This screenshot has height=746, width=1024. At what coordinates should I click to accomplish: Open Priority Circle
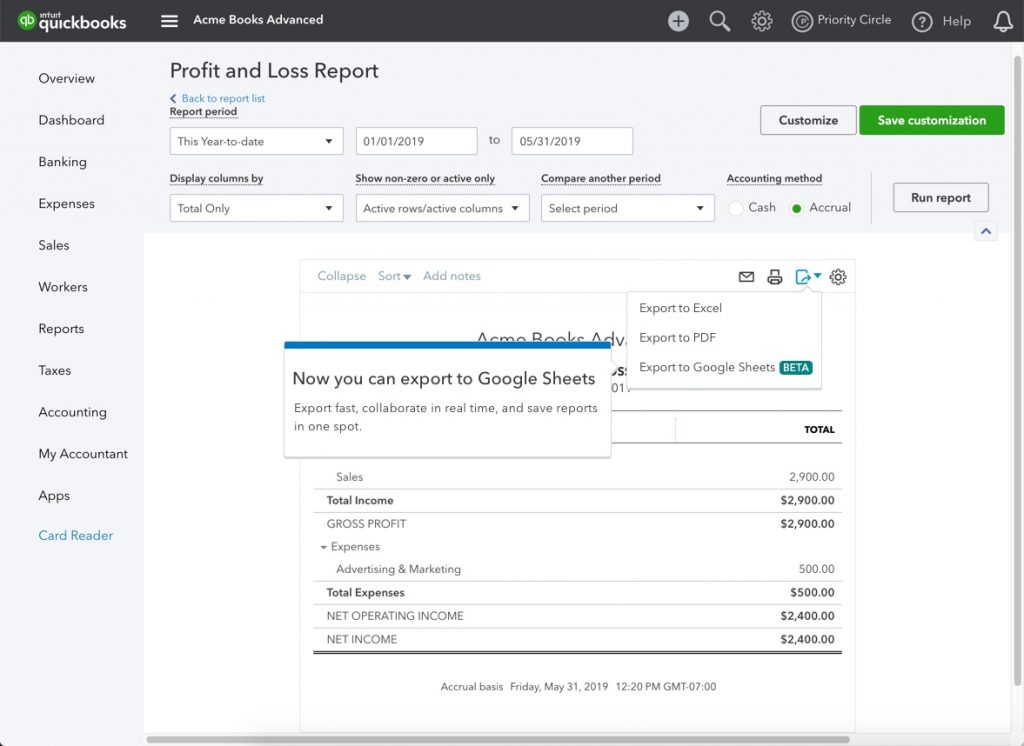pos(841,21)
